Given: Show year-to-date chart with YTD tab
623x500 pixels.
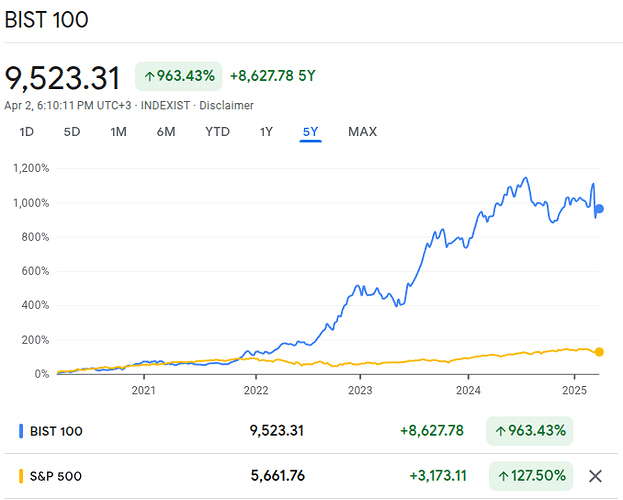Looking at the screenshot, I should pyautogui.click(x=217, y=132).
